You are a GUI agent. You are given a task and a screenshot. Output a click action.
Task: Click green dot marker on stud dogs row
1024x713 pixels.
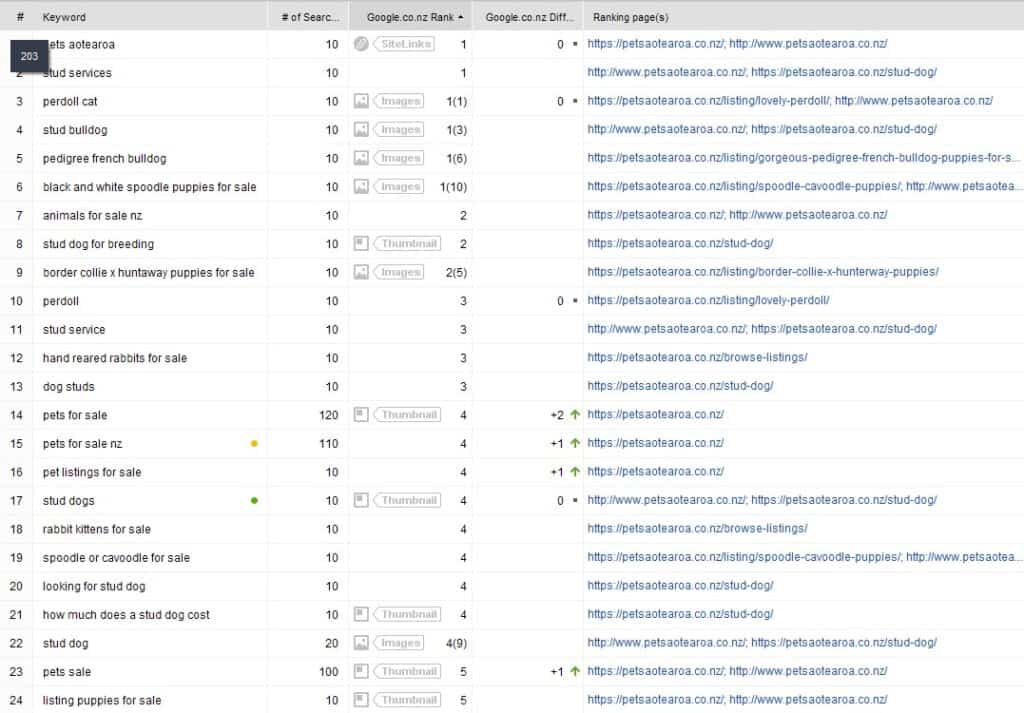[x=254, y=501]
